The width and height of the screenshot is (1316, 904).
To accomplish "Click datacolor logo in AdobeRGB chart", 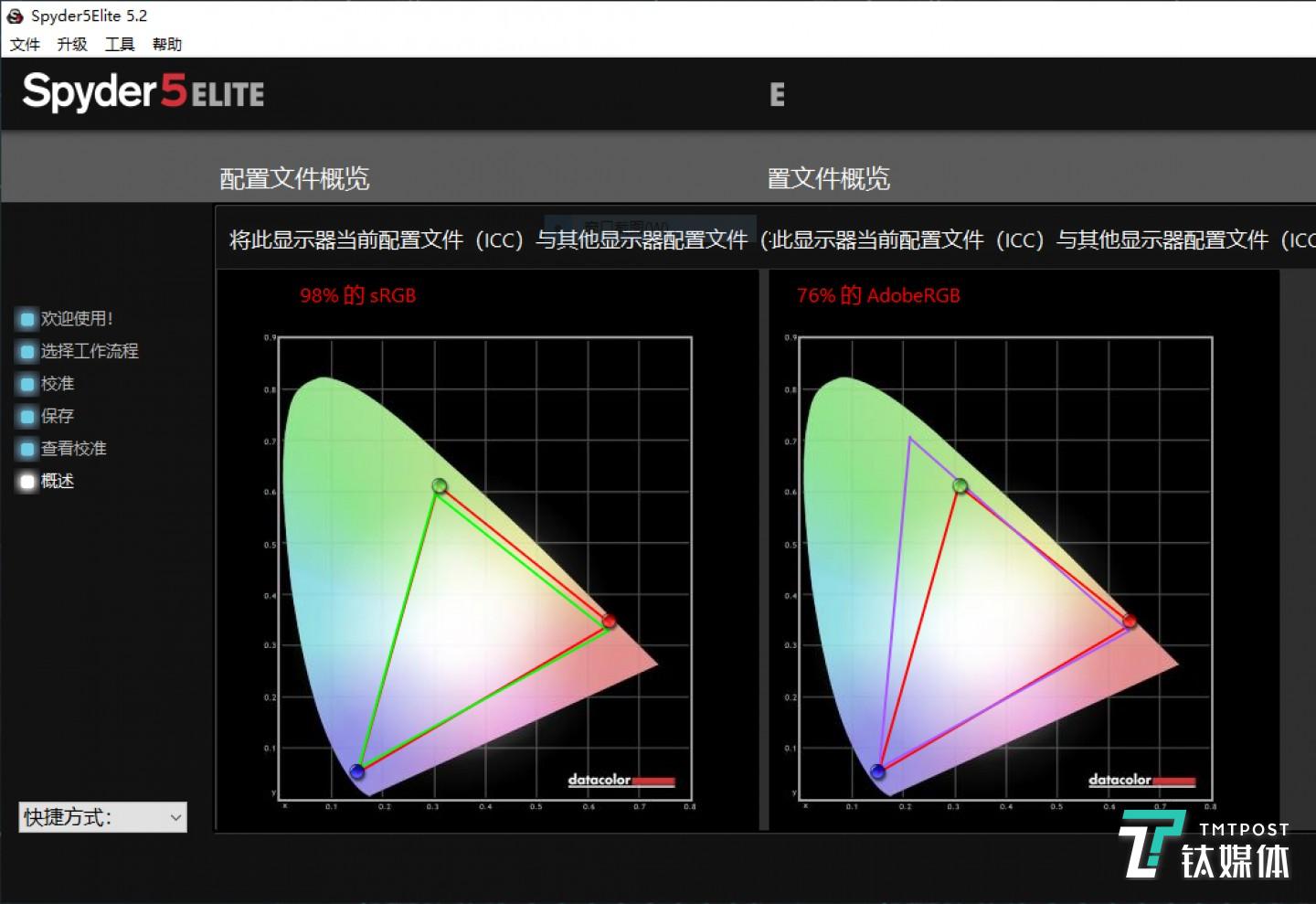I will [1142, 780].
